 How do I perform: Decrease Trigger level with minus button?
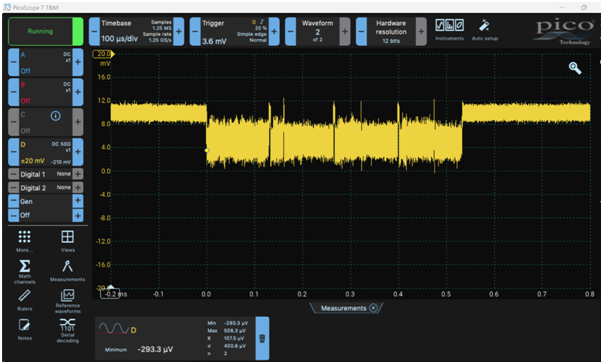pos(195,32)
